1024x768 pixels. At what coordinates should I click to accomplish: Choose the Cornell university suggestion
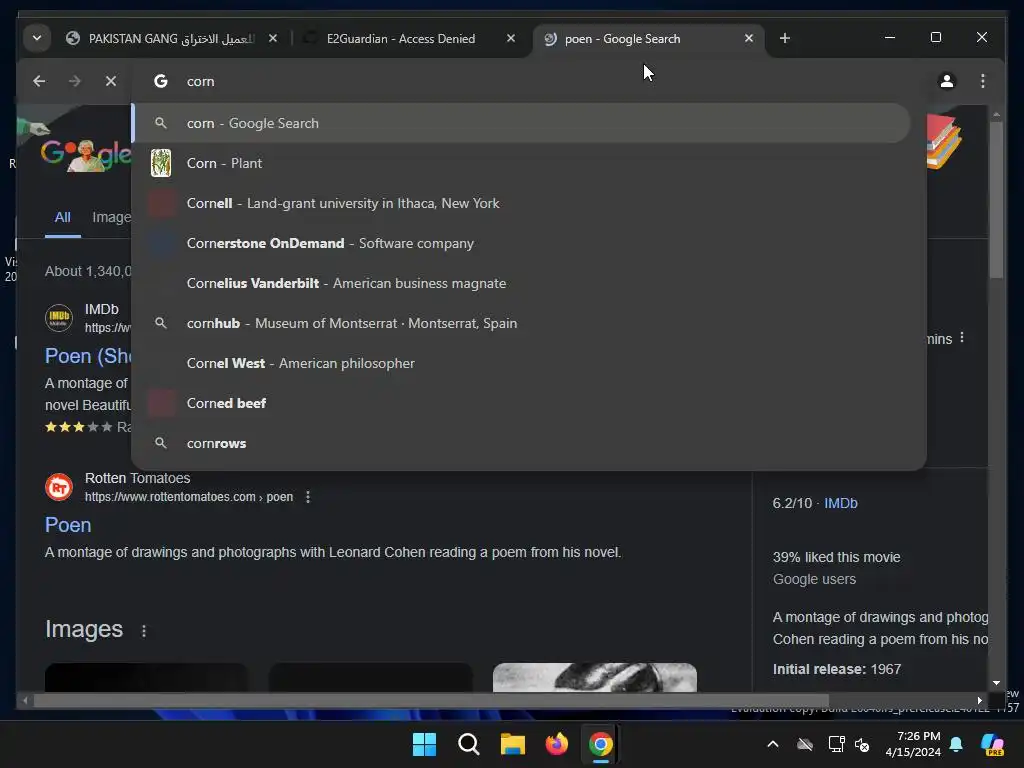[x=521, y=203]
